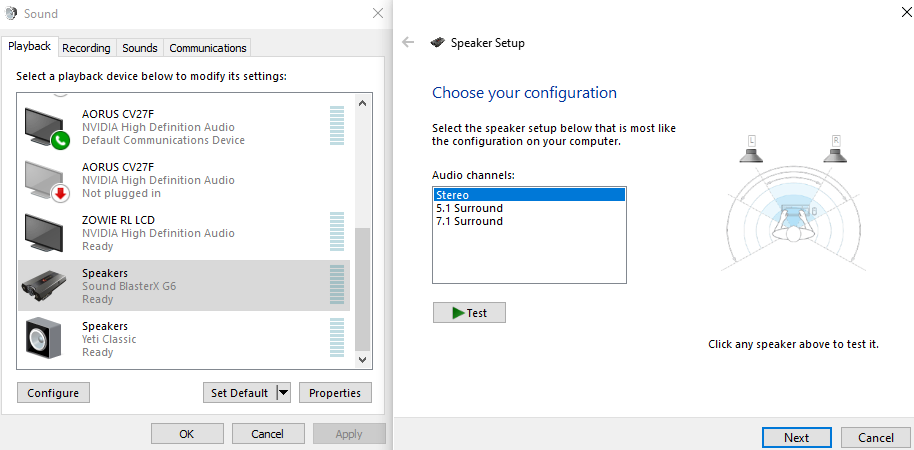The width and height of the screenshot is (914, 450).
Task: Select AORUS CV27F default communications monitor icon
Action: tap(47, 128)
